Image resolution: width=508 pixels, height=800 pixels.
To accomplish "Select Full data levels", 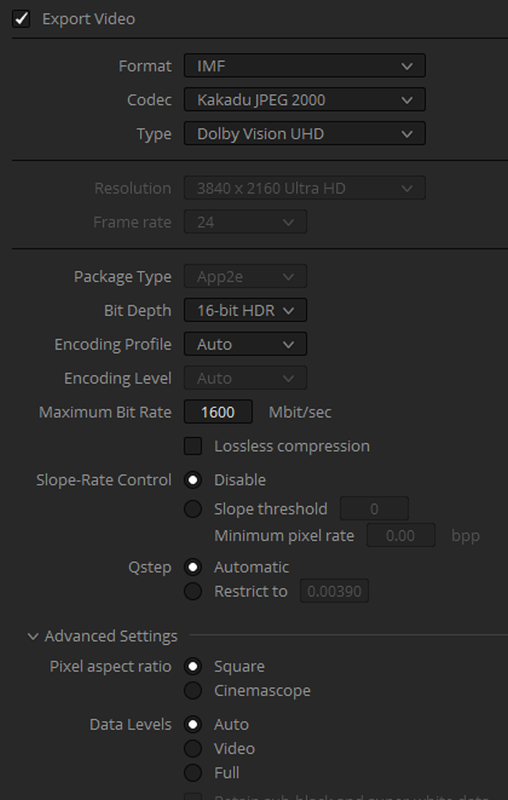I will tap(193, 773).
